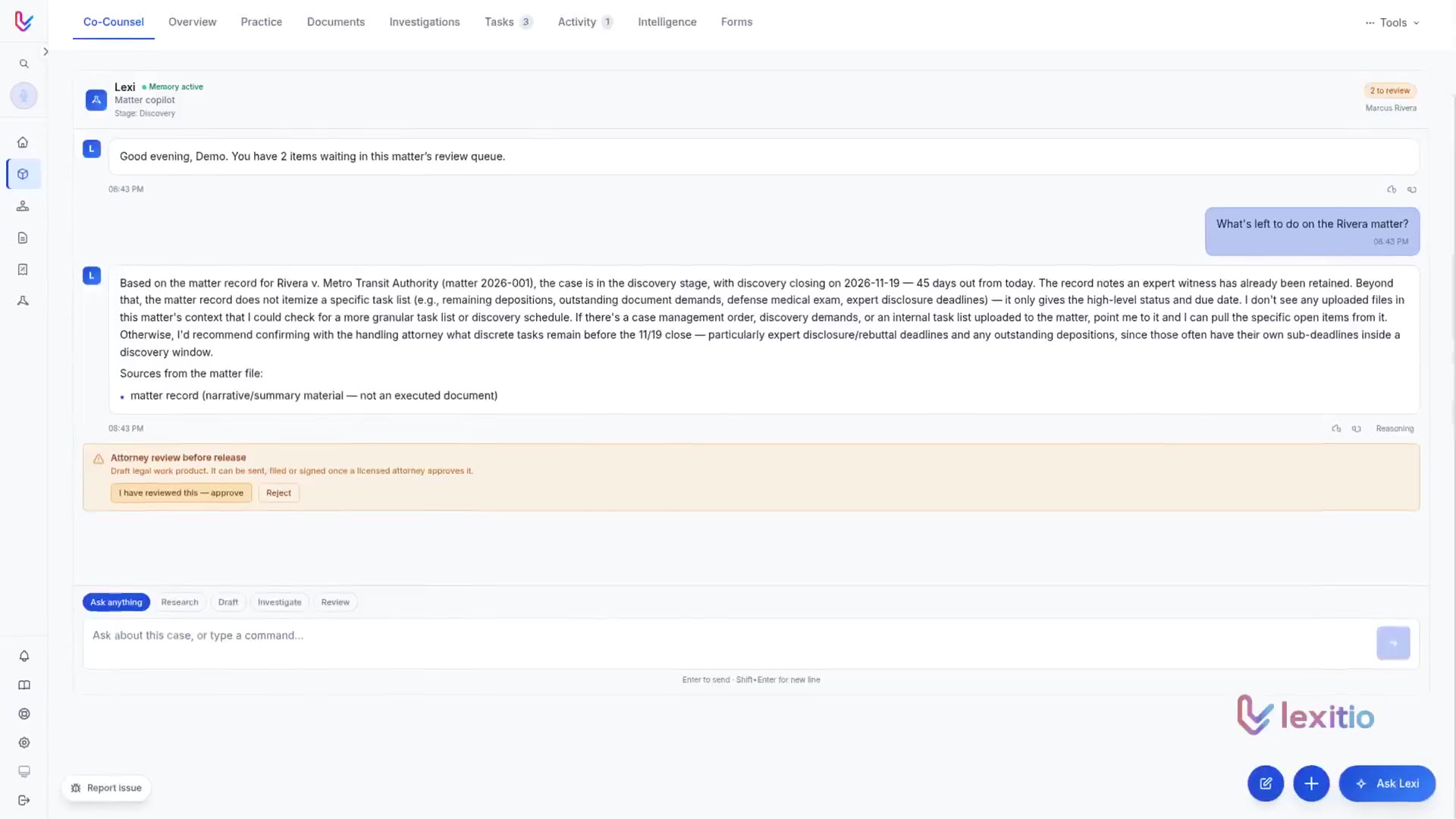Click the blue pencil compose floating button
The width and height of the screenshot is (1456, 819).
pos(1266,783)
